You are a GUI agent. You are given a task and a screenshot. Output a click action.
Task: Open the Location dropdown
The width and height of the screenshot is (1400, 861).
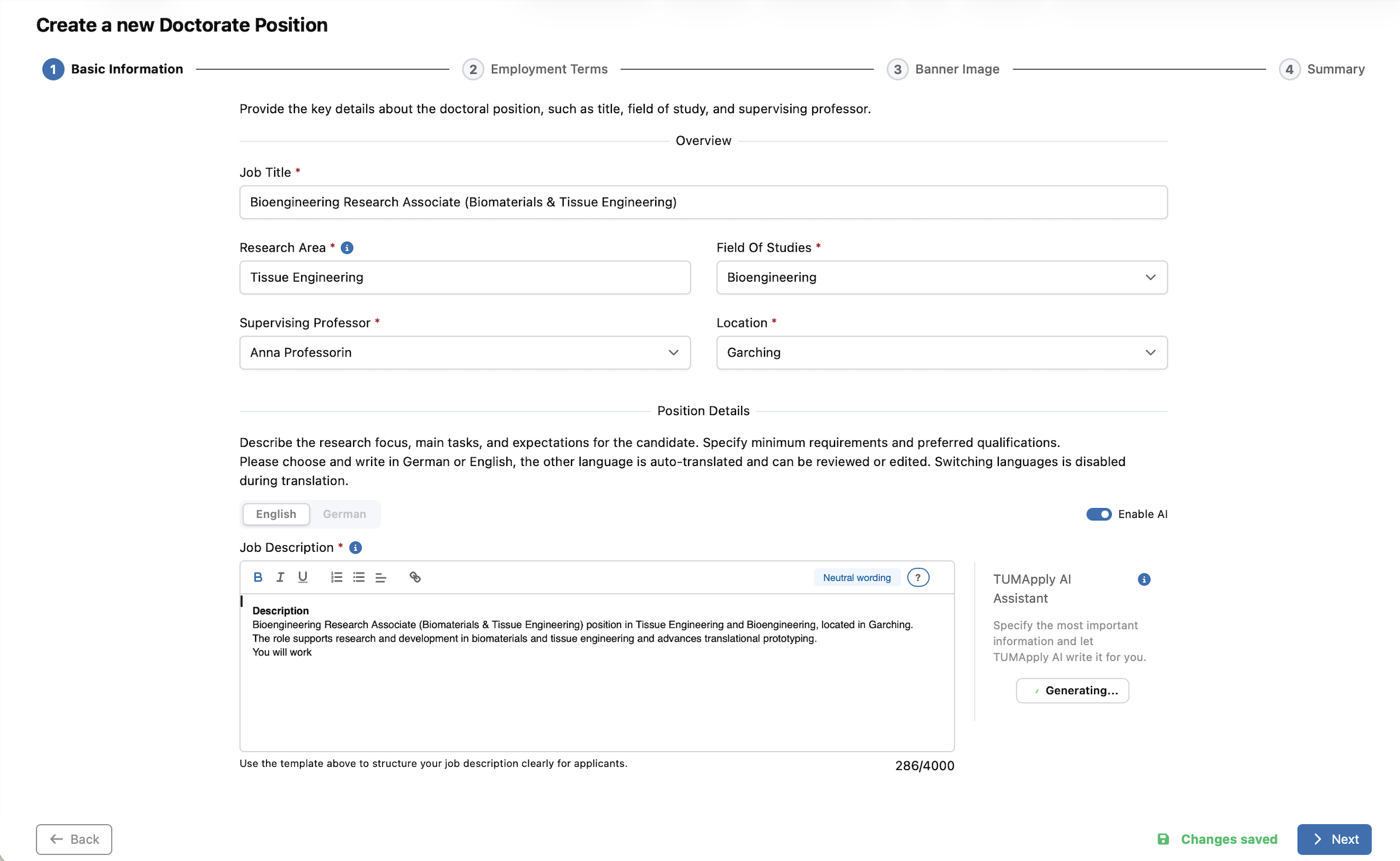pos(941,352)
